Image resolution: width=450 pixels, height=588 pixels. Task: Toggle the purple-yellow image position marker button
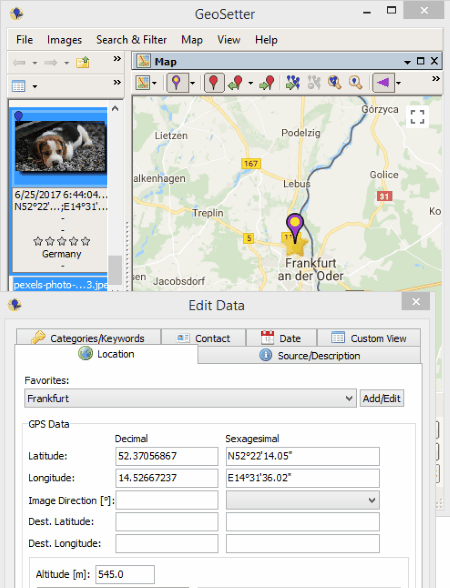pos(177,82)
